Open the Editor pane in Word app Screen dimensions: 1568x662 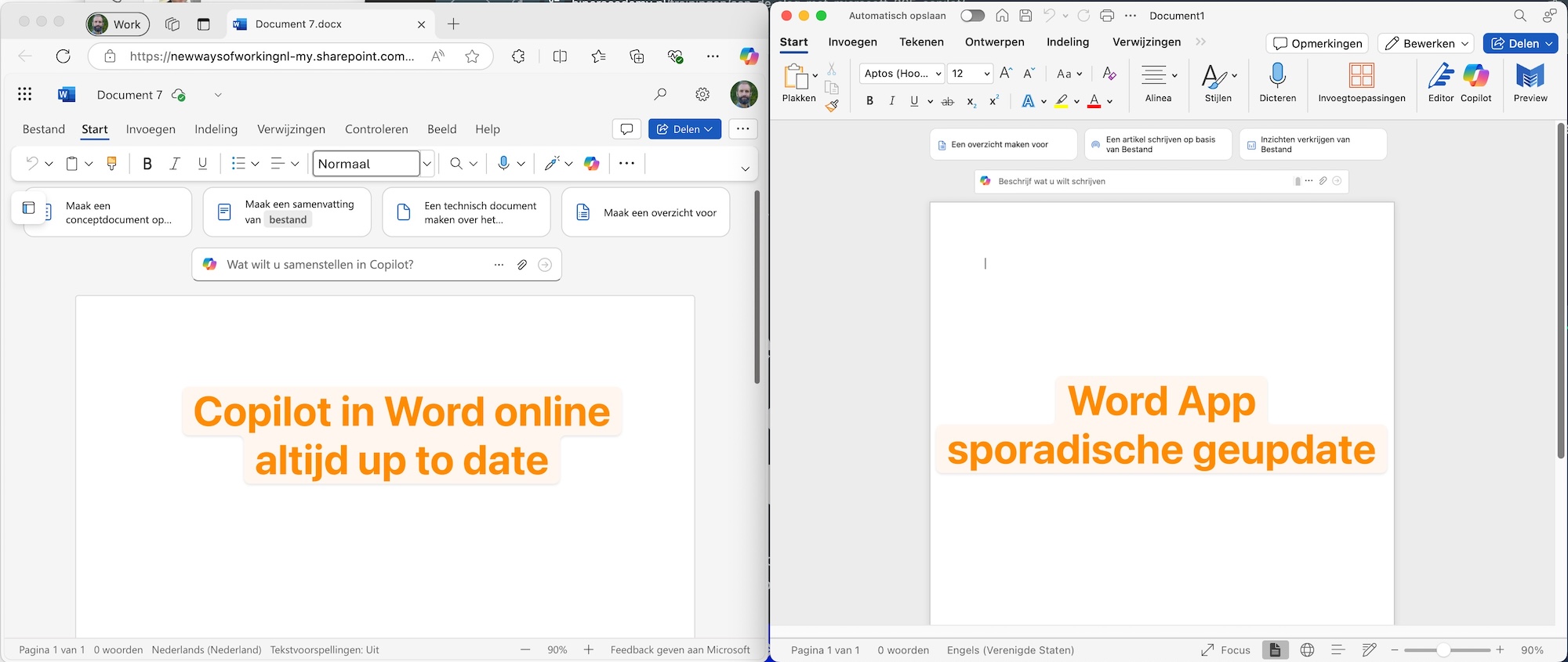click(1441, 83)
